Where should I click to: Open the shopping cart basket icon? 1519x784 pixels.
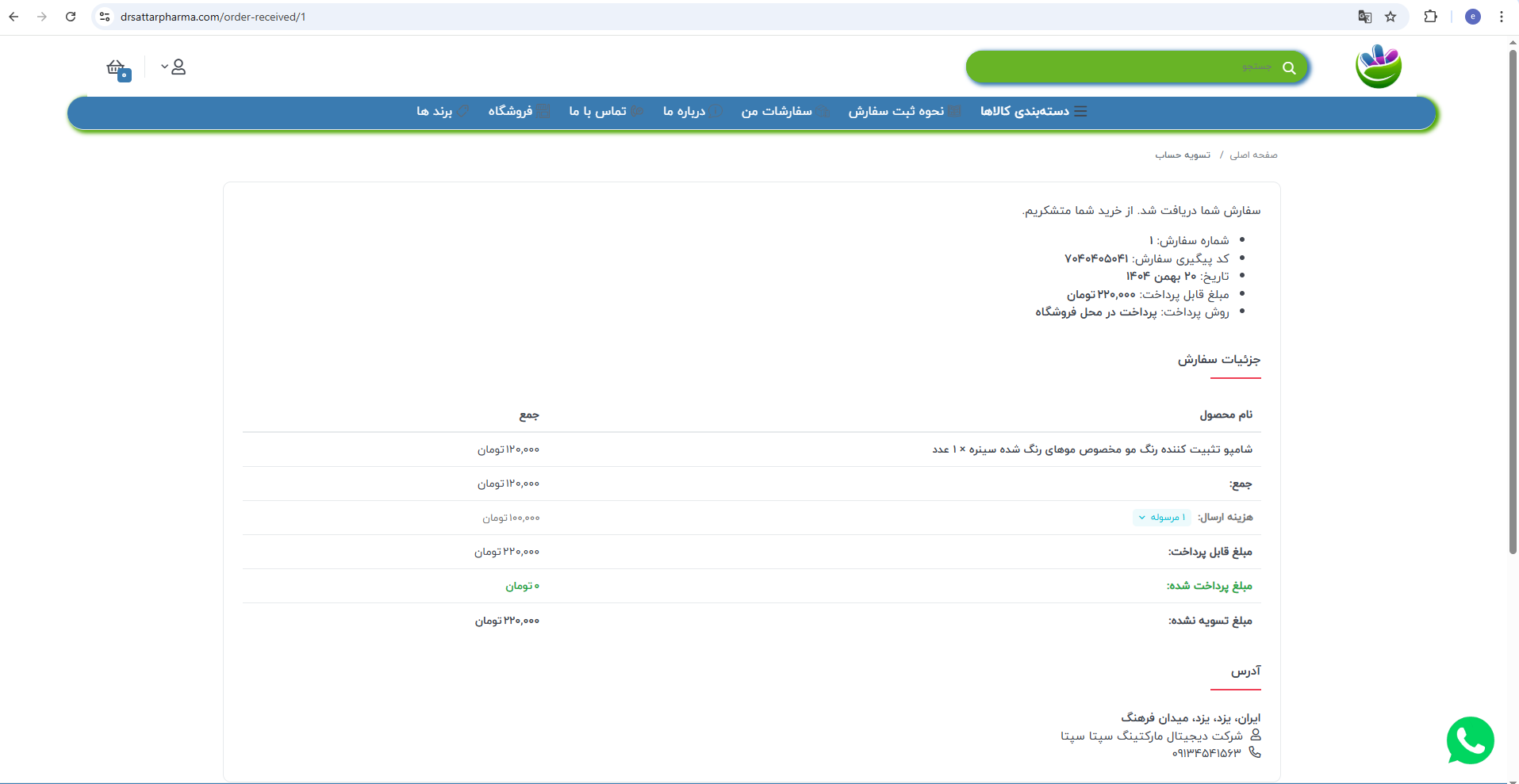tap(118, 69)
